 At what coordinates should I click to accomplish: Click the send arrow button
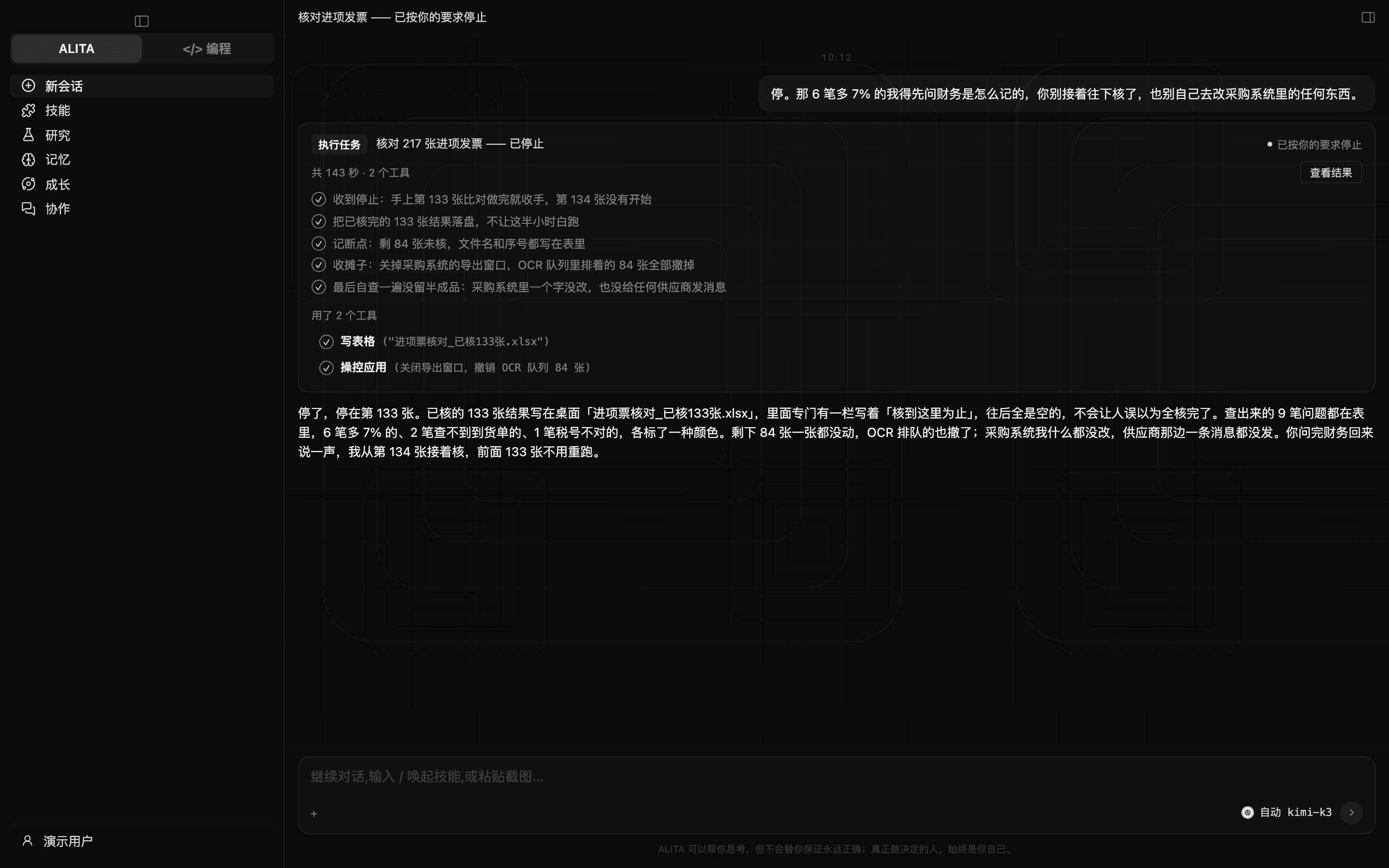1351,813
